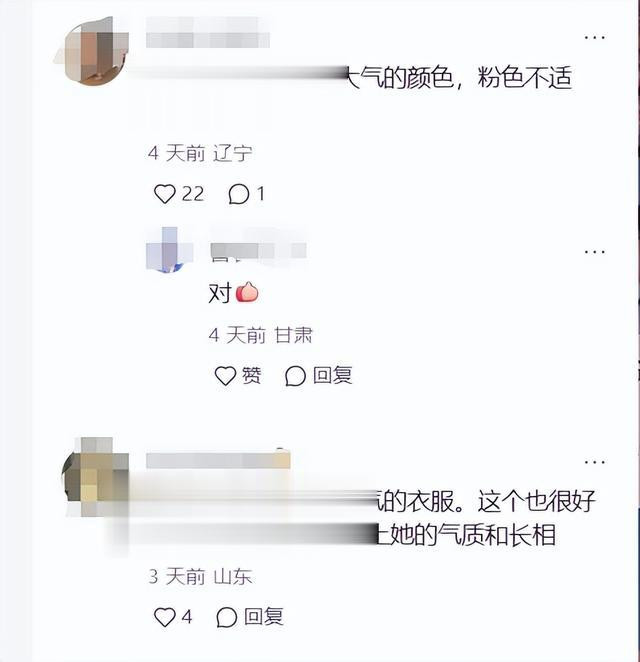640x662 pixels.
Task: Tap the heart icon beside 赞
Action: pos(225,376)
